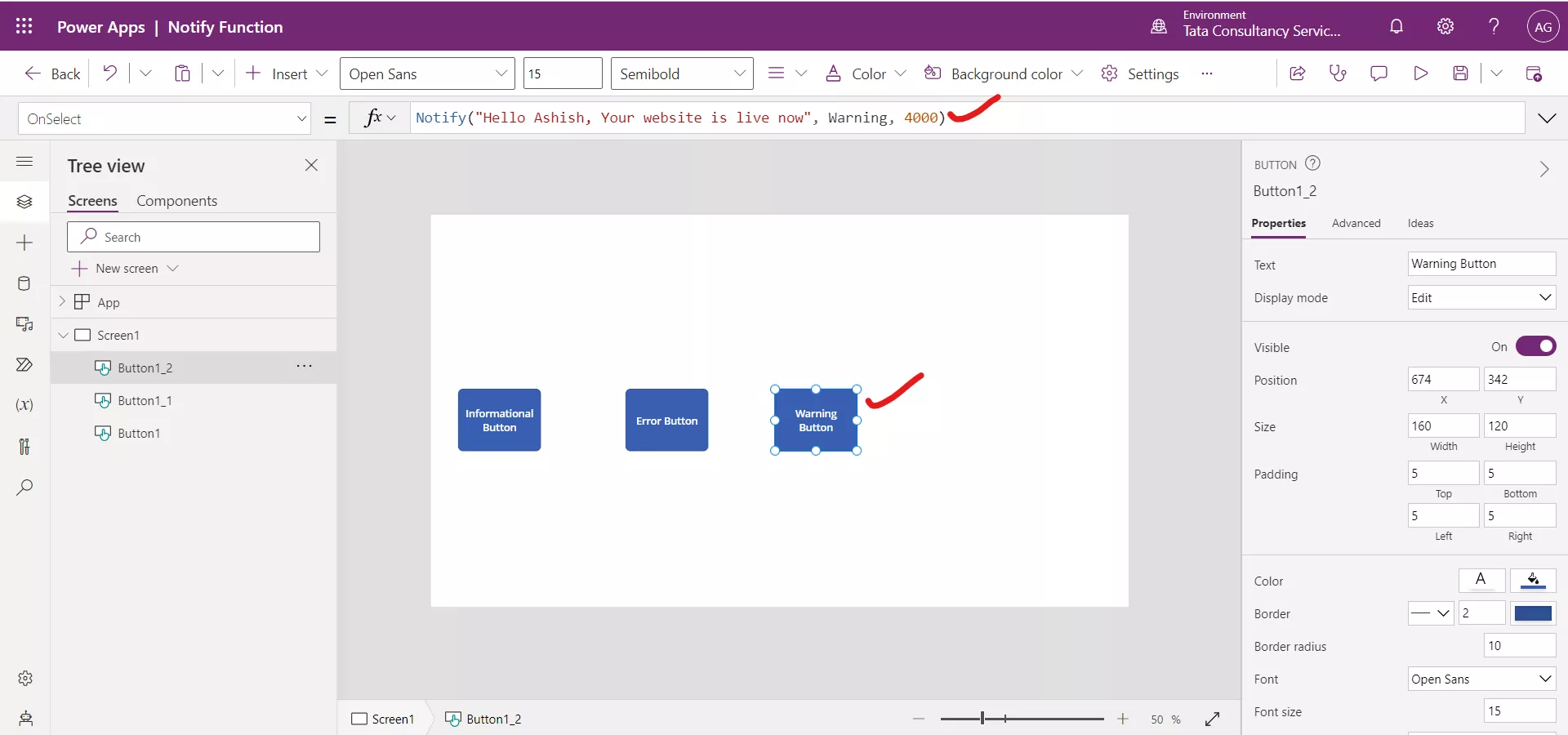Click New screen

(x=125, y=268)
